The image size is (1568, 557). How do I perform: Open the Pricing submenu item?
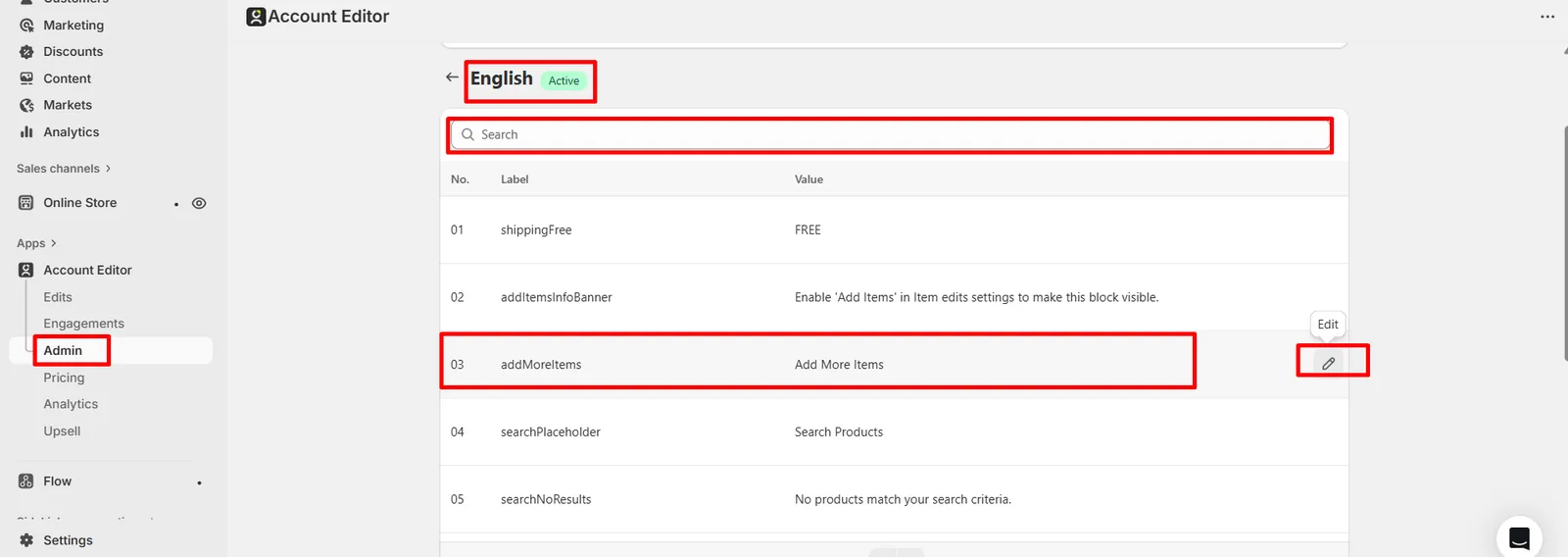coord(64,378)
